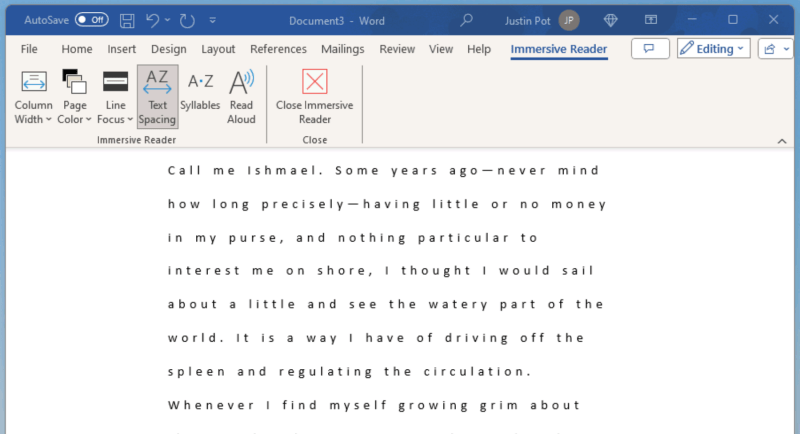Viewport: 800px width, 434px height.
Task: Undo the last action
Action: click(x=152, y=20)
